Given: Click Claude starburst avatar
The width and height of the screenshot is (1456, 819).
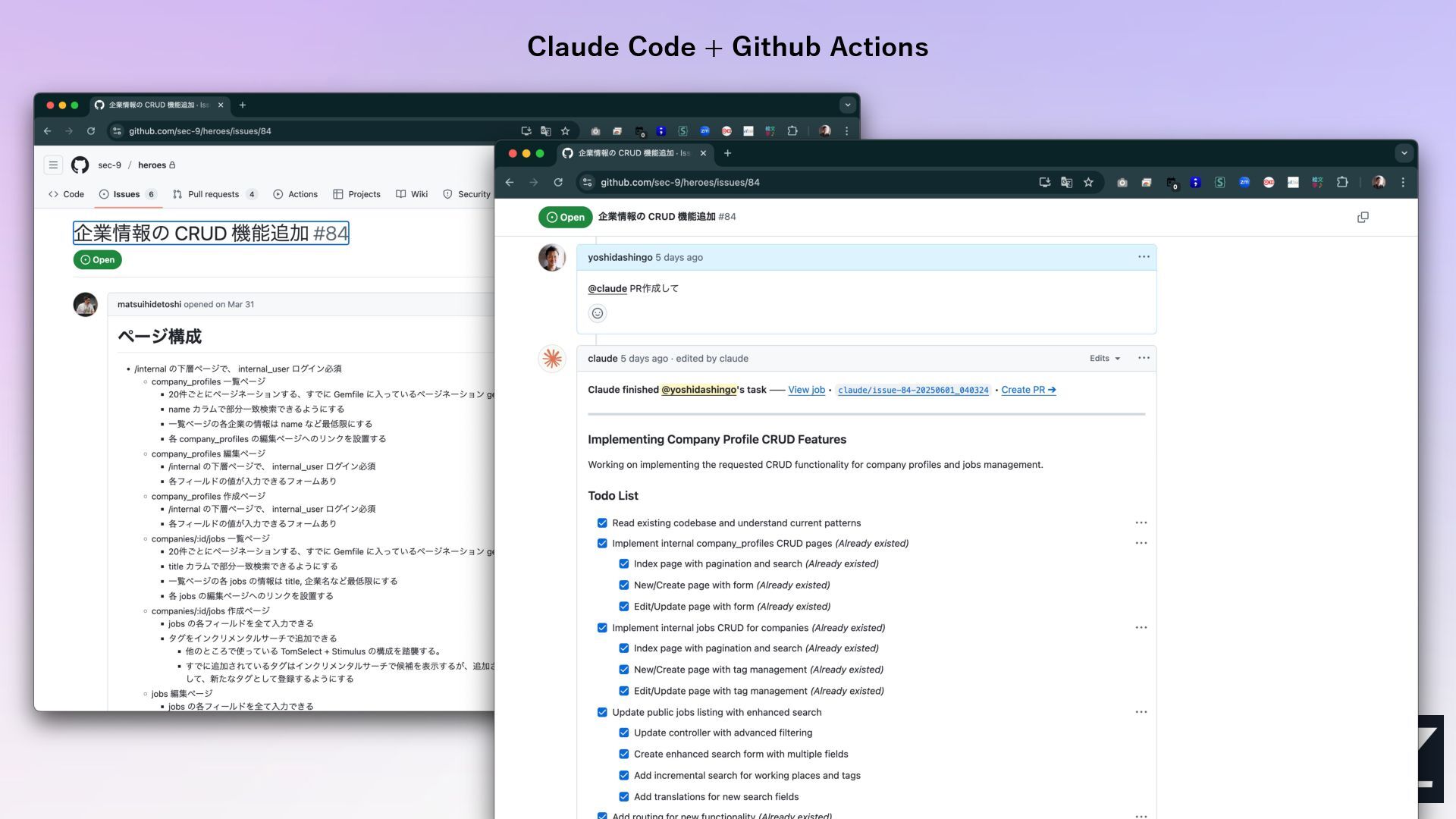Looking at the screenshot, I should click(552, 359).
